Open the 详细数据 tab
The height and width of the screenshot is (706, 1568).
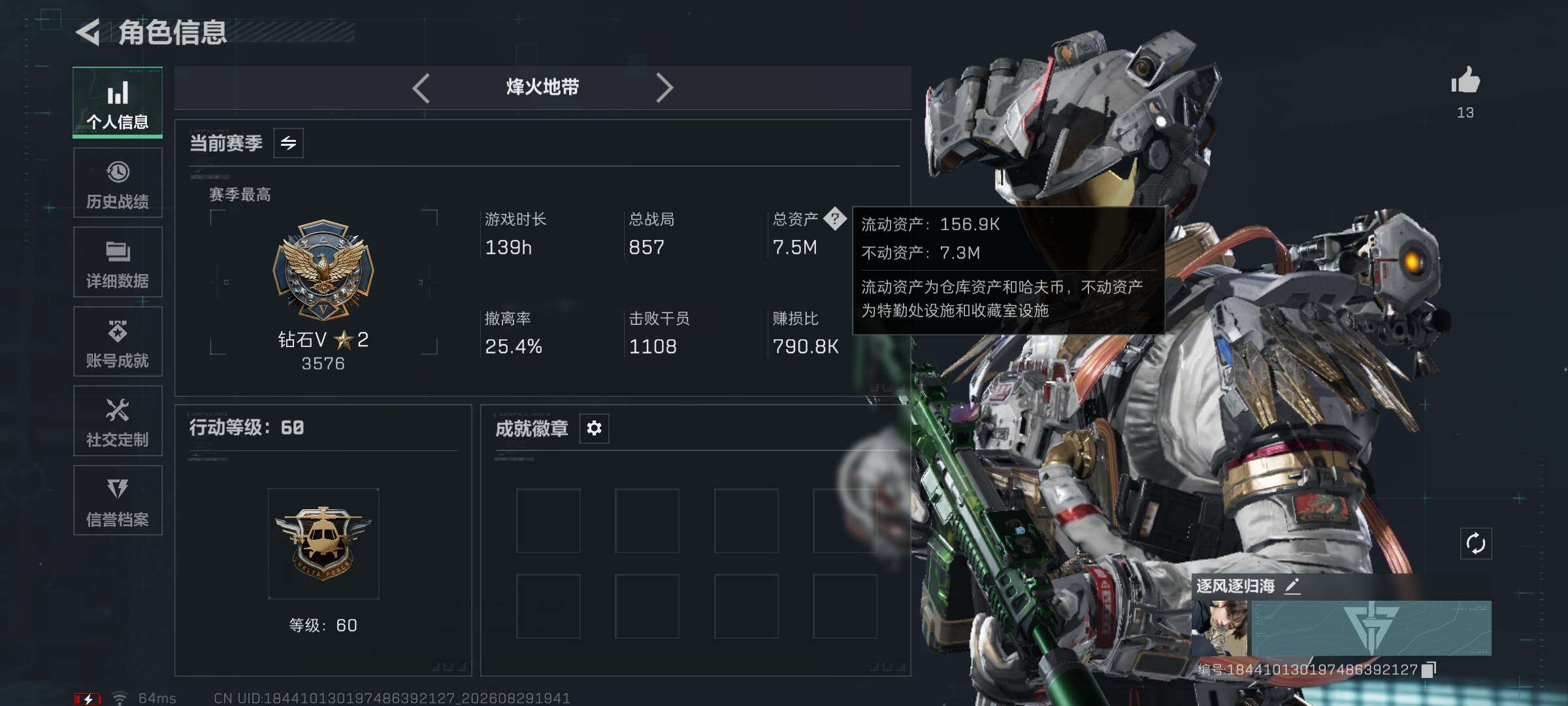pos(118,262)
